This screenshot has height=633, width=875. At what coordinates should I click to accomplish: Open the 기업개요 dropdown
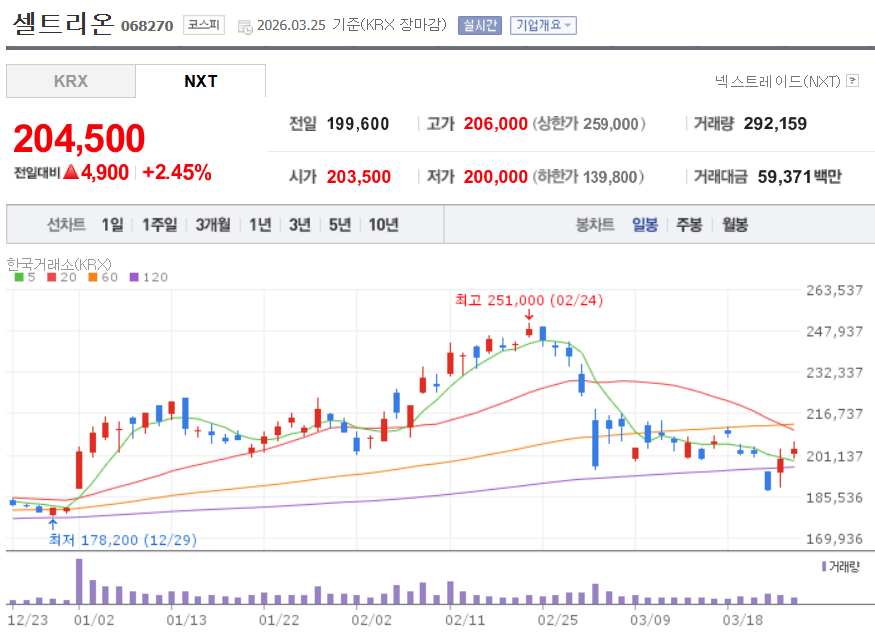click(x=543, y=26)
